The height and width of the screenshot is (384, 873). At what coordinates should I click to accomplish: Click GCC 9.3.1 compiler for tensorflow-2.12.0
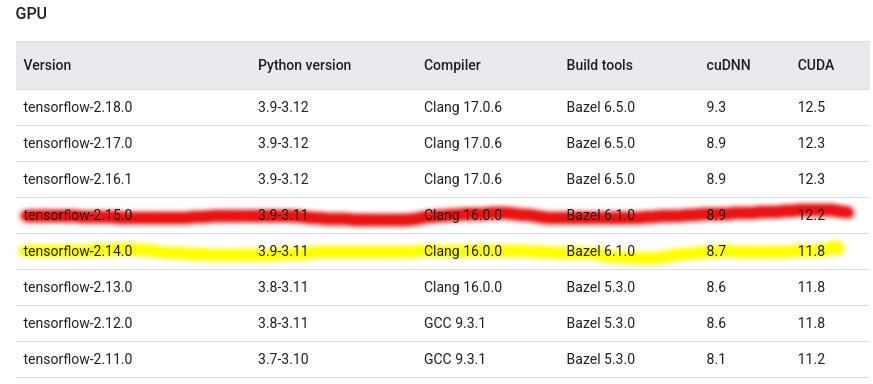(x=454, y=323)
